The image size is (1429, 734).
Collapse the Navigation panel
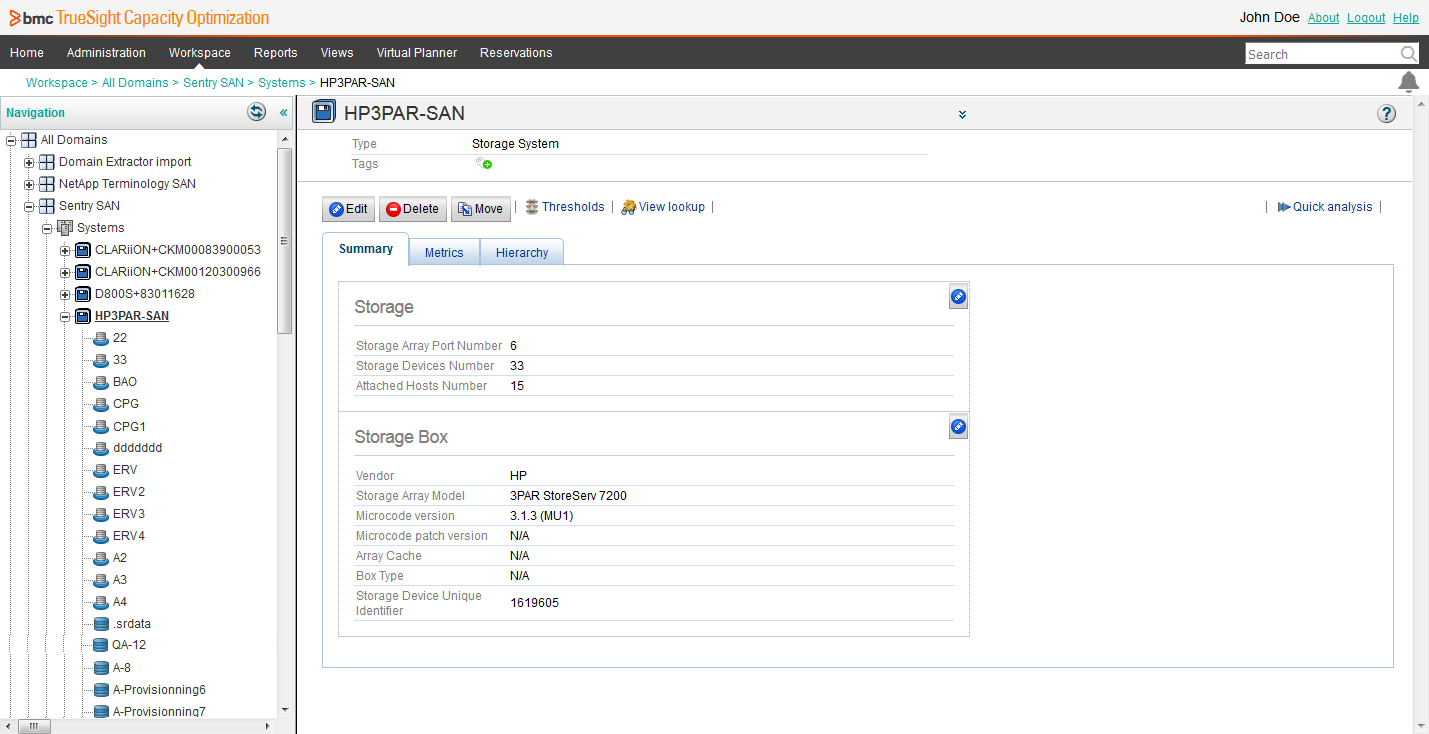click(x=283, y=113)
